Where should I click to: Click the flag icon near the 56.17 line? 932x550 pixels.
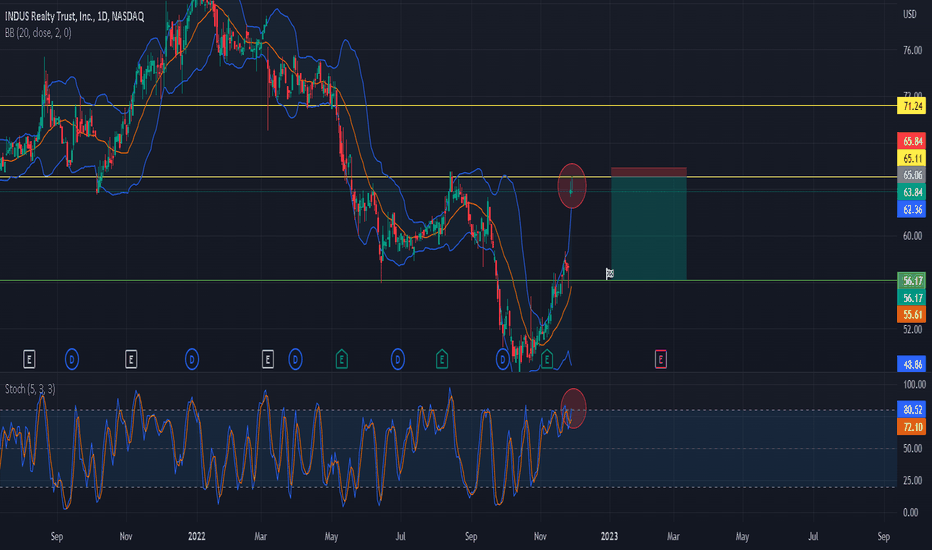click(x=609, y=274)
